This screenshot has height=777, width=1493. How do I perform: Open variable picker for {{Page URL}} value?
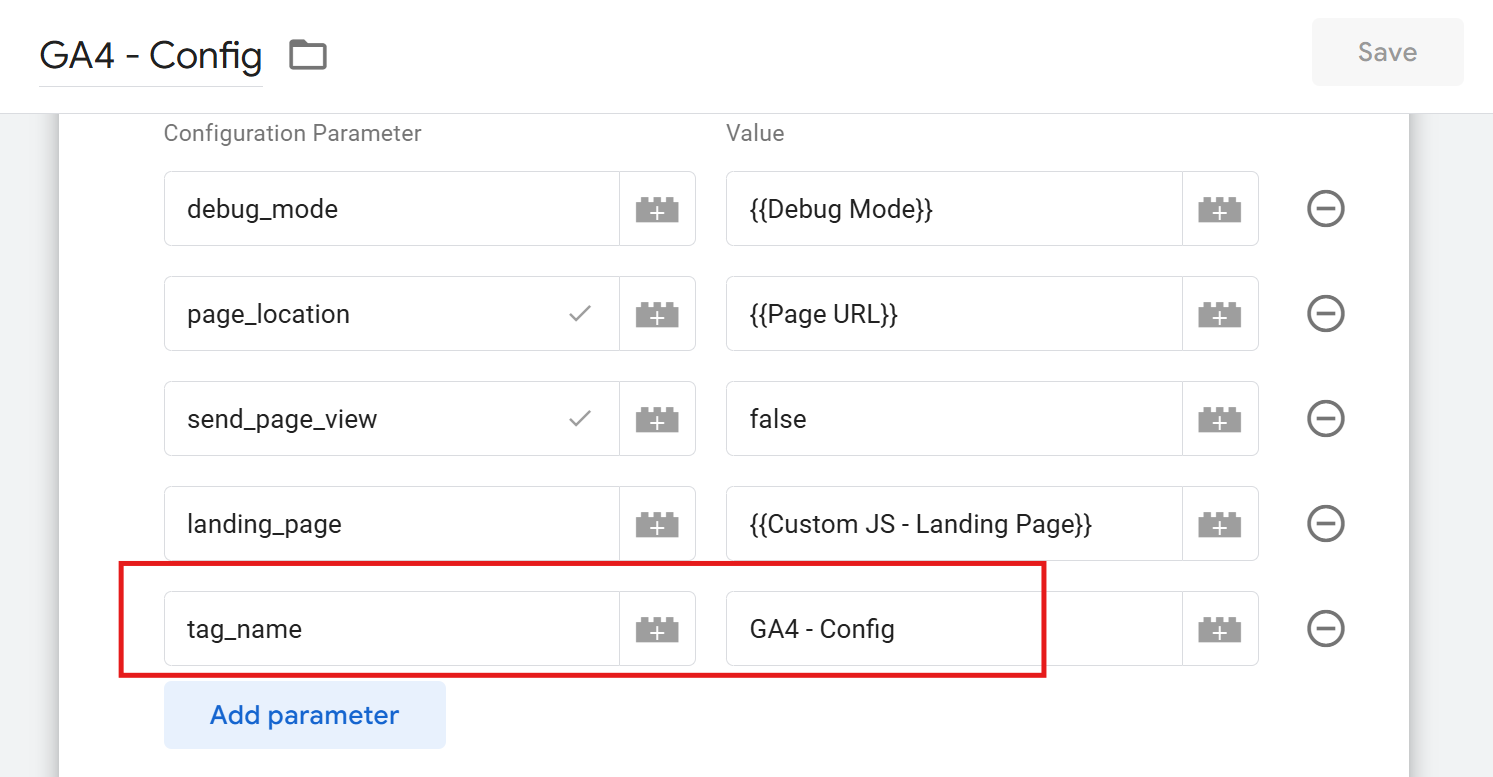tap(1220, 314)
